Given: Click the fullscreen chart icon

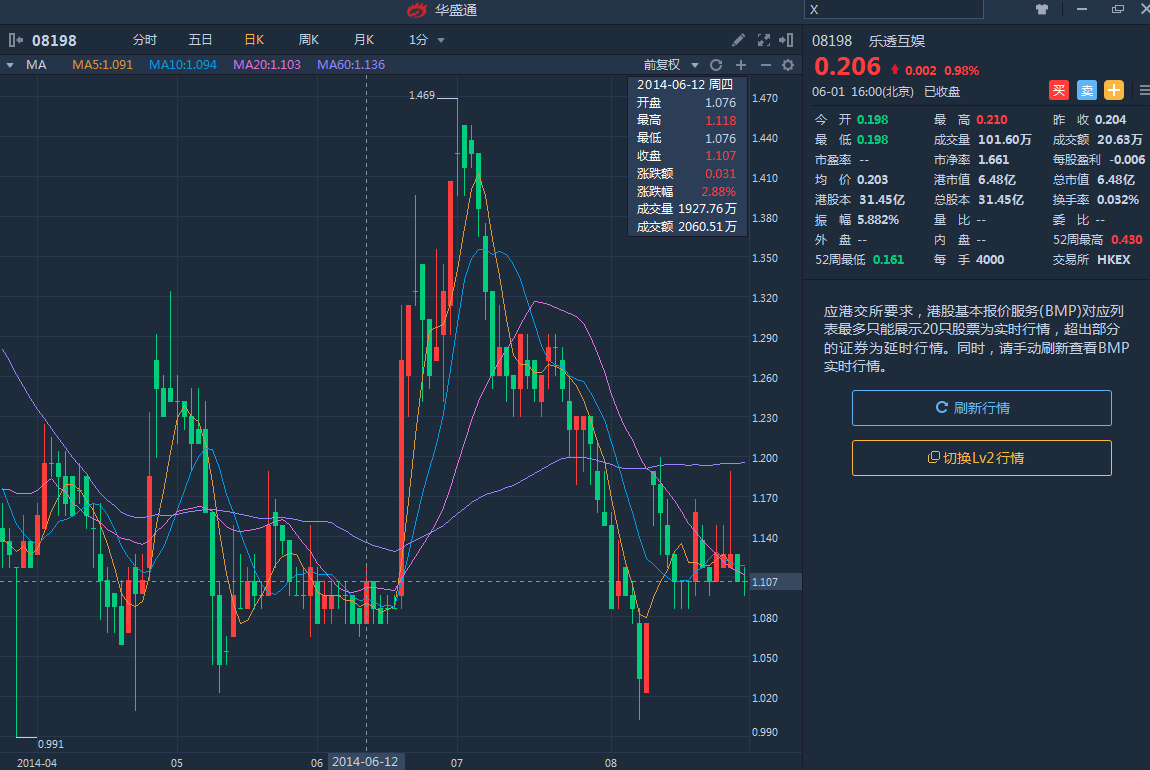Looking at the screenshot, I should (x=764, y=40).
